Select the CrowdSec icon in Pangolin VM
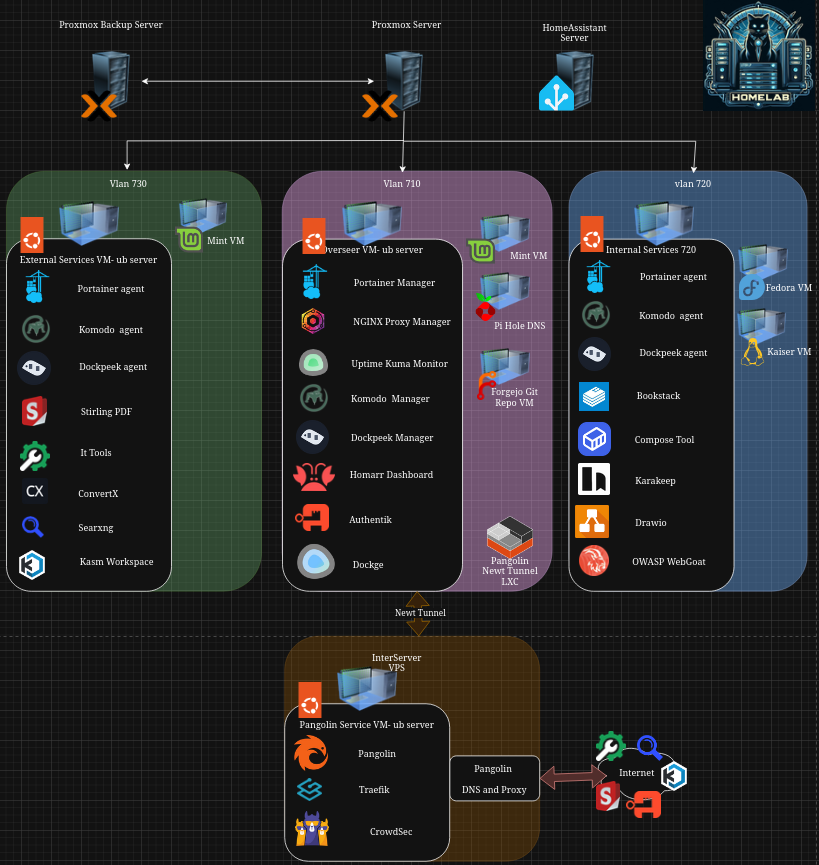This screenshot has width=819, height=865. click(312, 830)
